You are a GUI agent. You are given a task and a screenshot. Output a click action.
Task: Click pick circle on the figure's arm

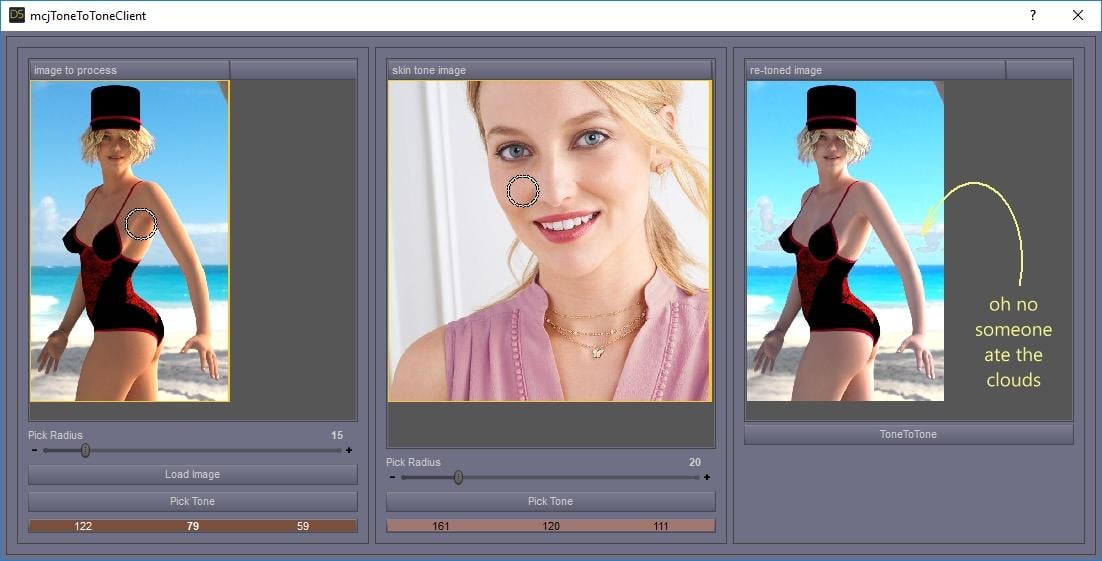coord(141,224)
